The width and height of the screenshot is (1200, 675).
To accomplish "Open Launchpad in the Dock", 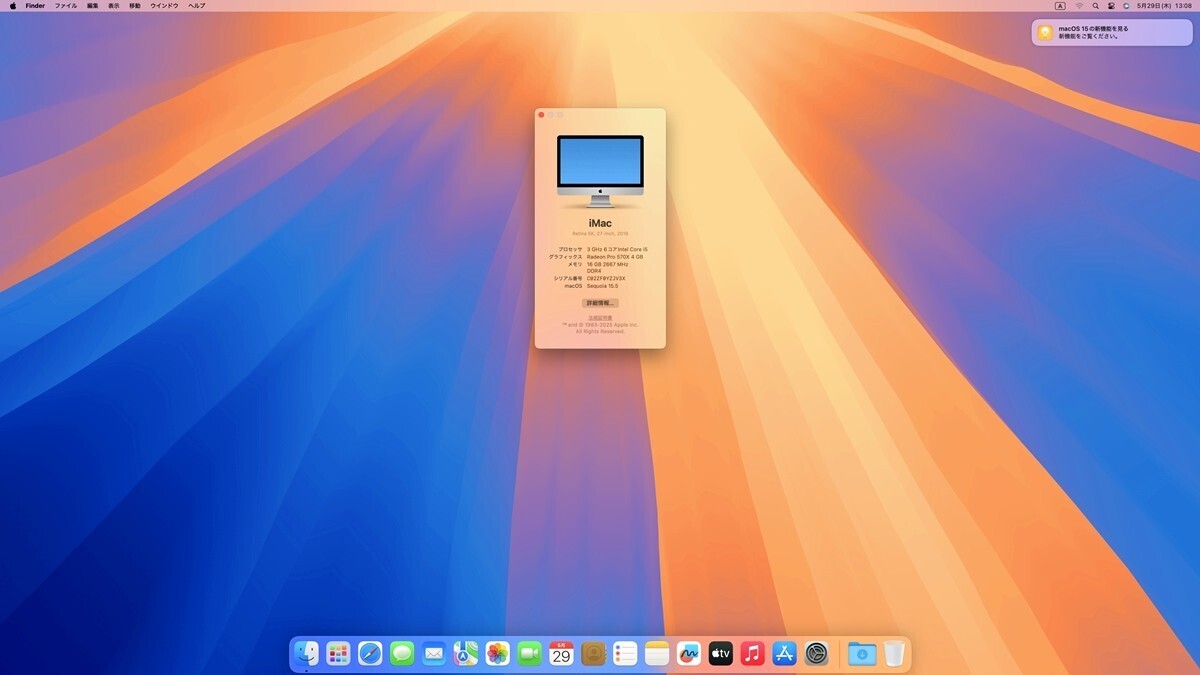I will coord(339,654).
